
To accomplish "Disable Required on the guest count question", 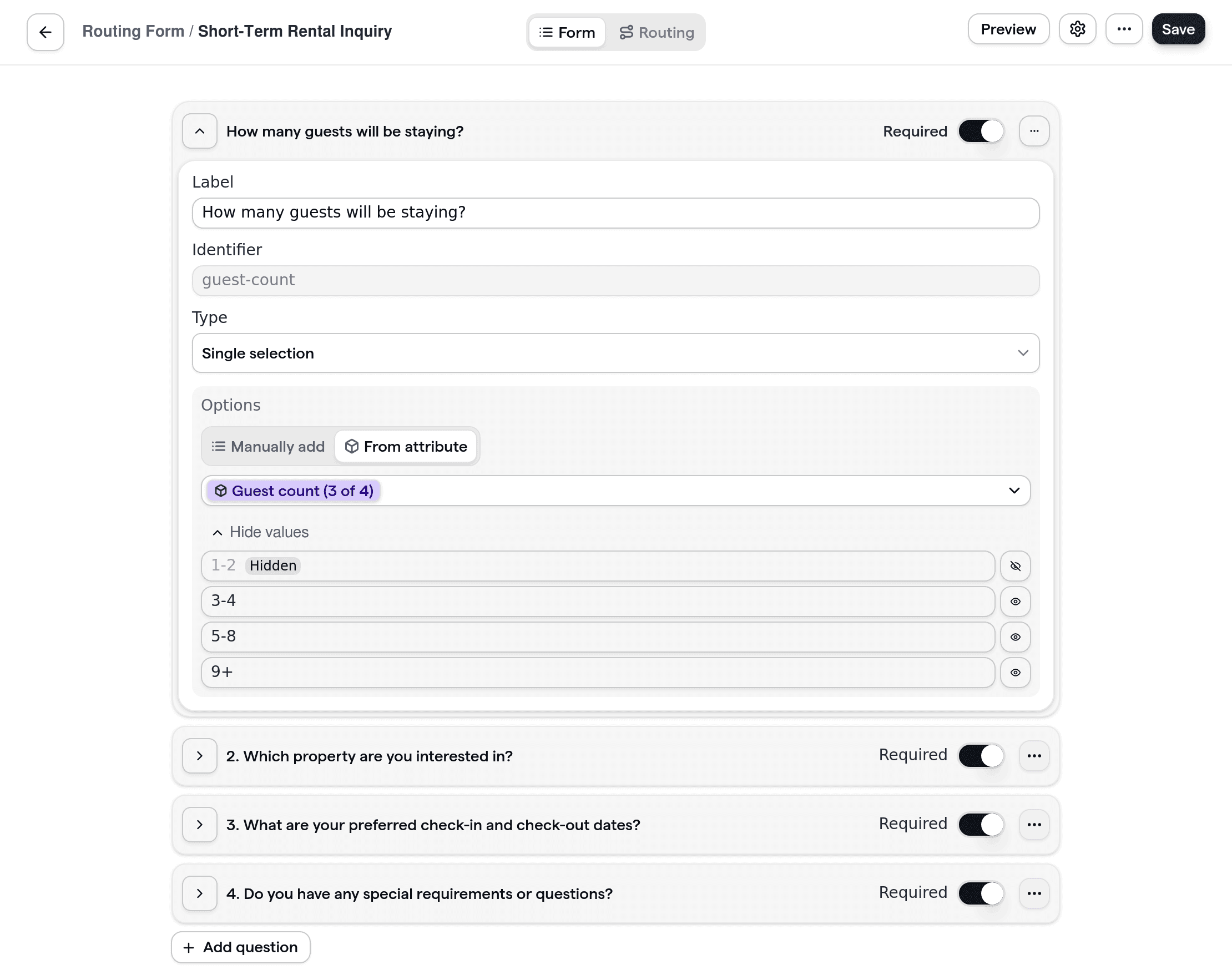I will 981,131.
